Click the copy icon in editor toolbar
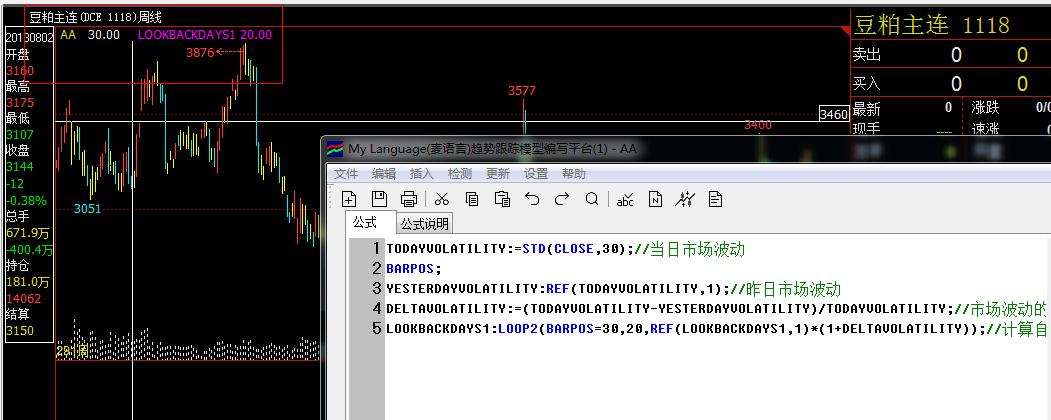 pos(471,199)
